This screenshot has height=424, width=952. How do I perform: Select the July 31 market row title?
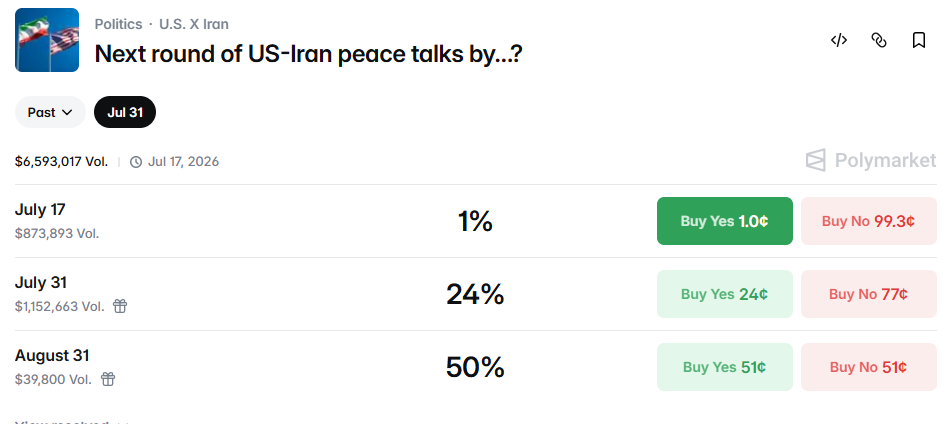[41, 282]
